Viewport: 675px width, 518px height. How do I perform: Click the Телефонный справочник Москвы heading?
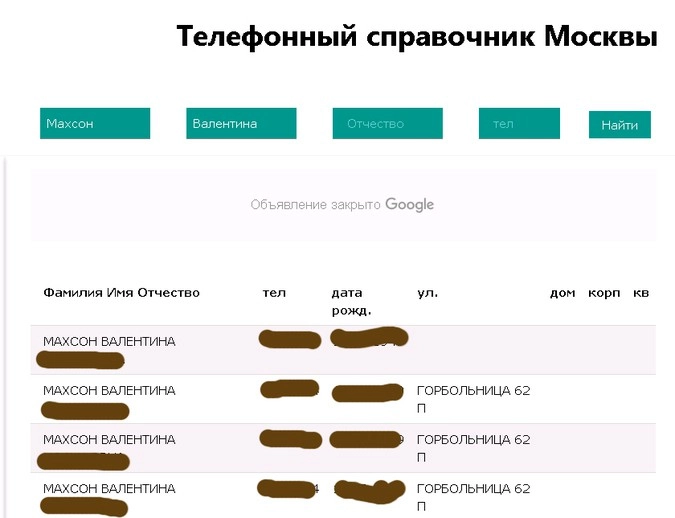[x=416, y=36]
